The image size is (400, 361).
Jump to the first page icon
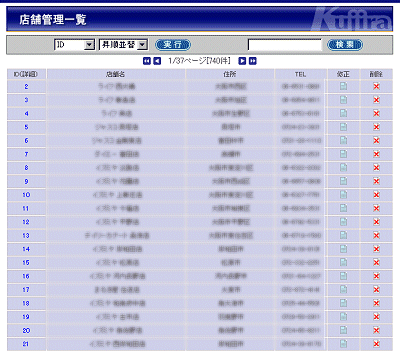147,61
